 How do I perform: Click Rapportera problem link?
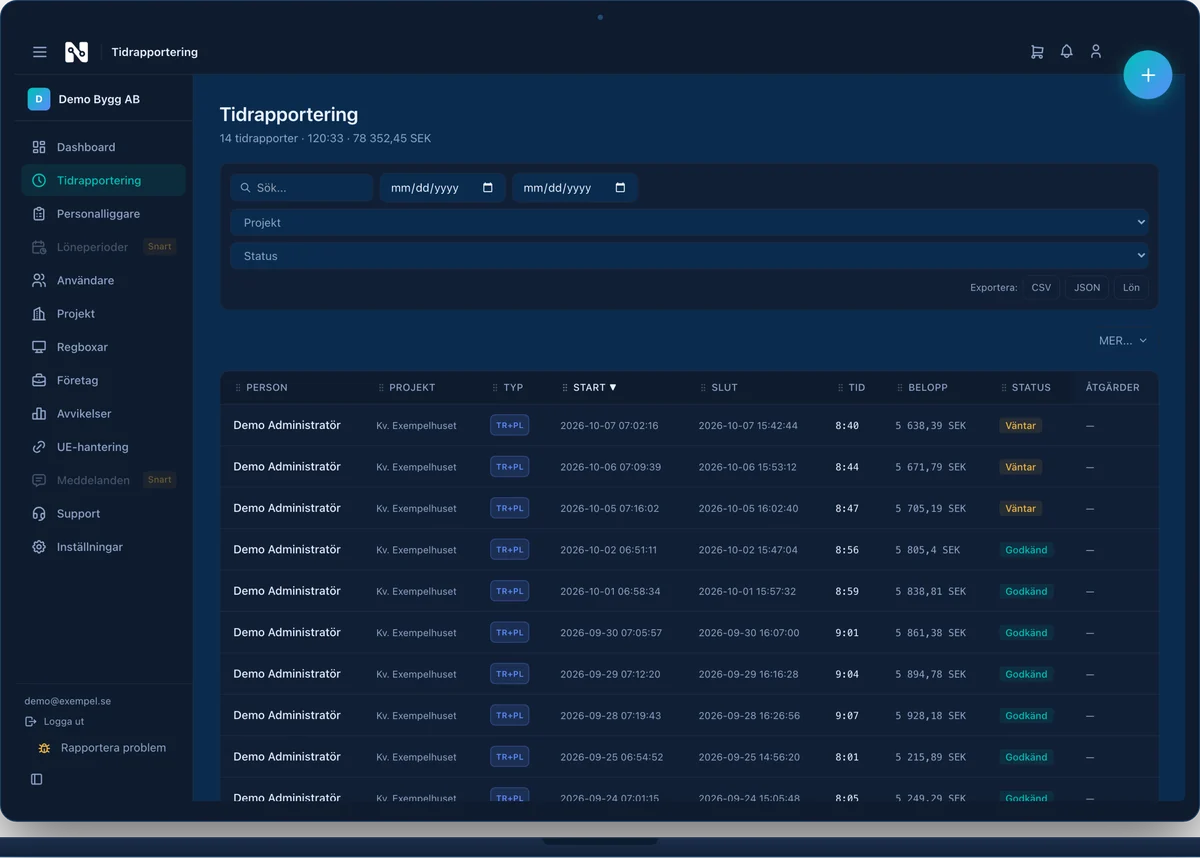(x=102, y=748)
